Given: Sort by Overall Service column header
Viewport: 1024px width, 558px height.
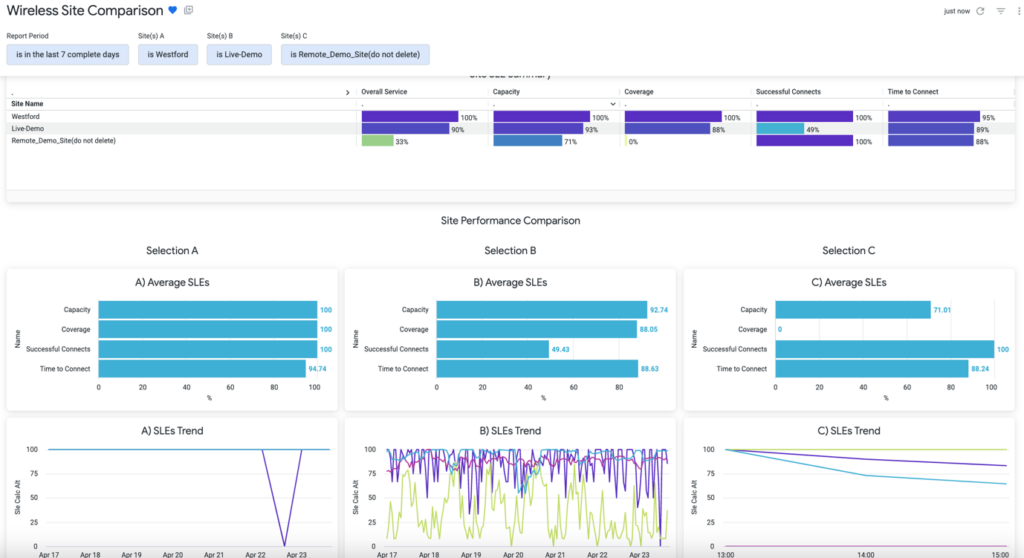Looking at the screenshot, I should pos(384,92).
